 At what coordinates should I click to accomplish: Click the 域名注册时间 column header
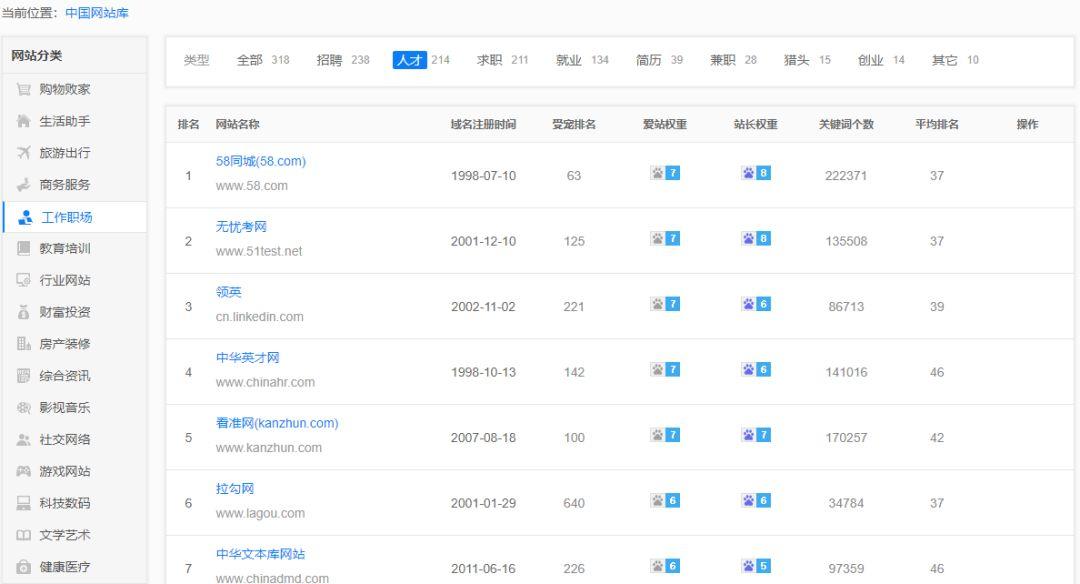point(483,125)
